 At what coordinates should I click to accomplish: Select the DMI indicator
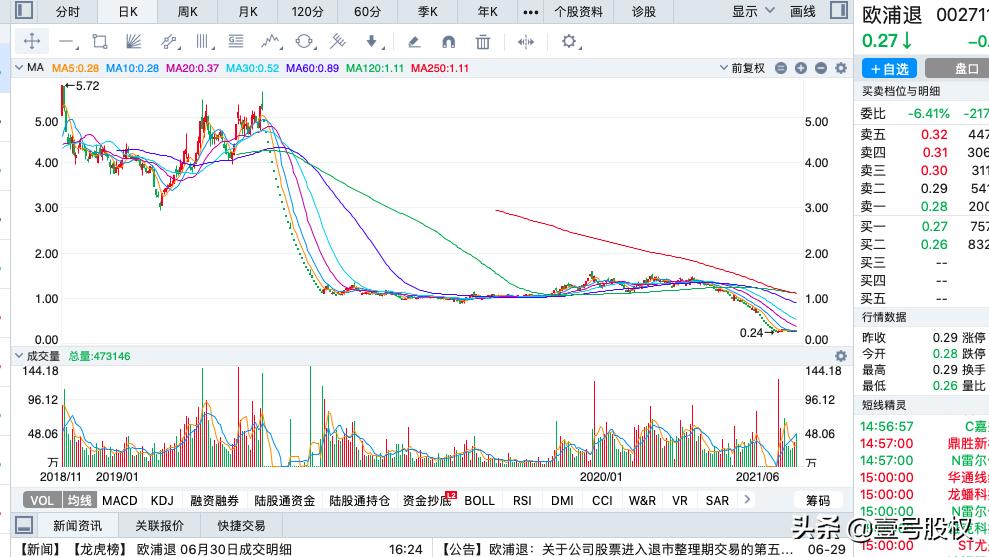click(562, 500)
